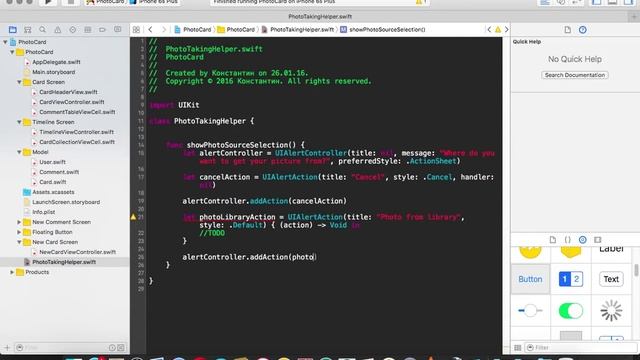This screenshot has width=640, height=360.
Task: Open the Code Snippet library braces icon
Action: 567,240
